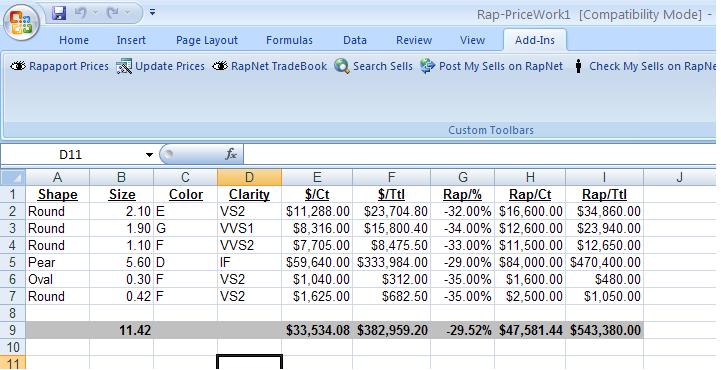Click Search Sells label
721x370 pixels.
(383, 66)
